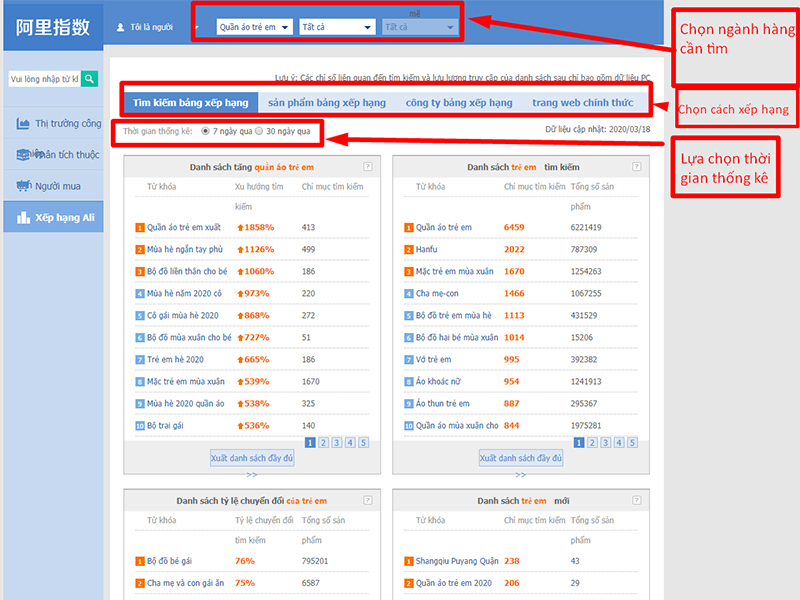This screenshot has width=800, height=600.
Task: Click the keyword search input field
Action: tap(44, 79)
